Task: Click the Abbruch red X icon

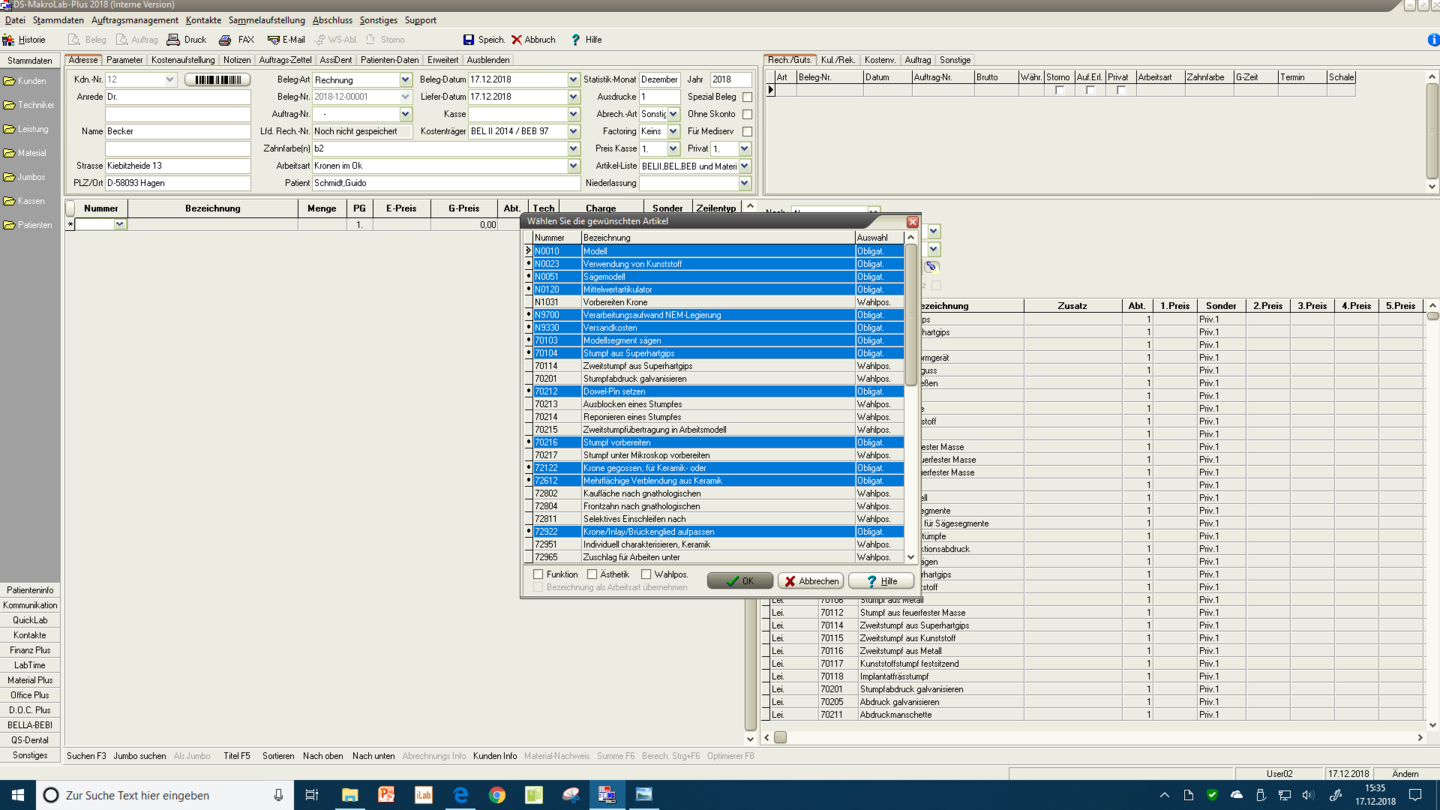Action: [516, 40]
